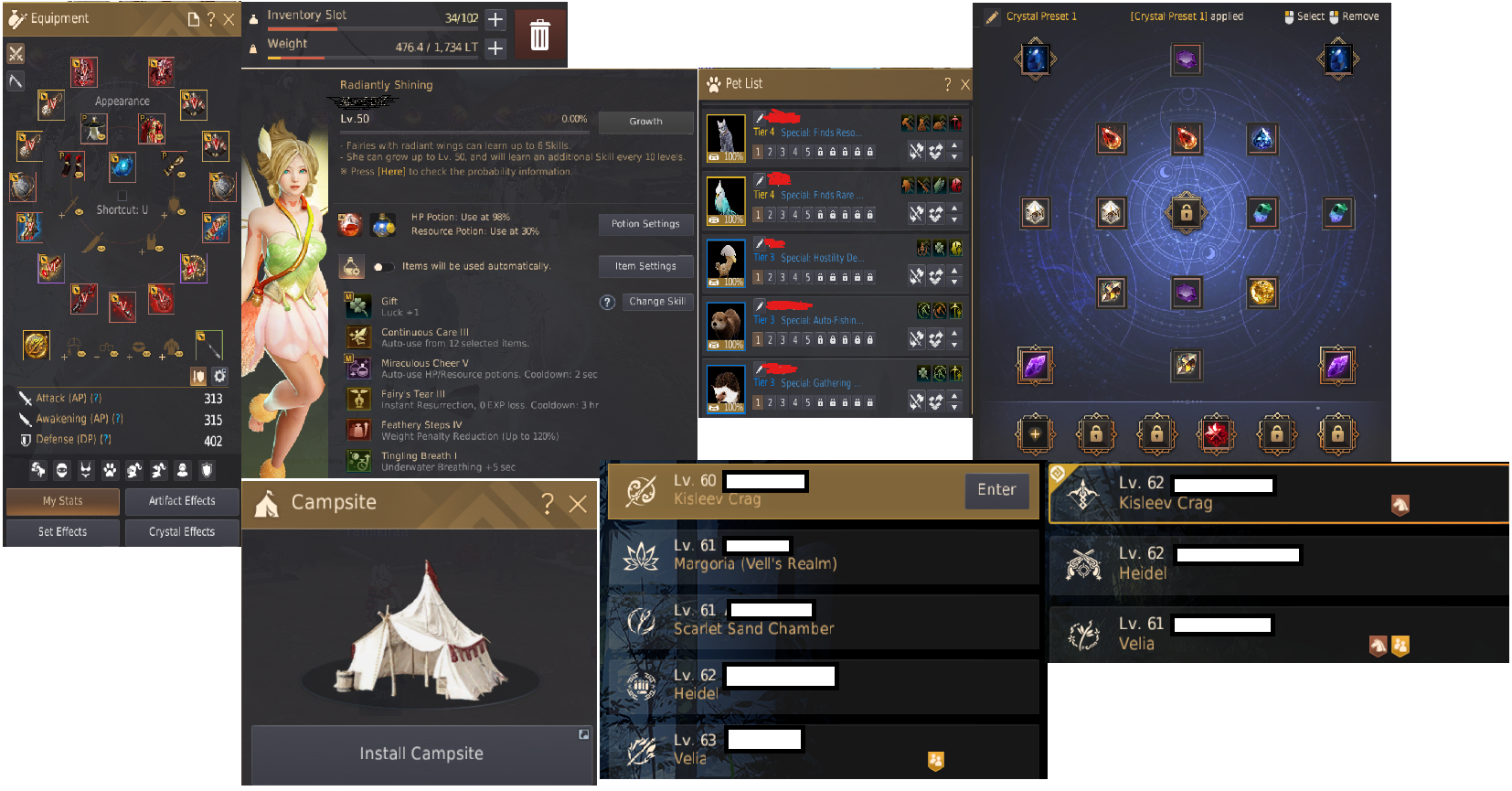Switch to the Crystal Effects tab
The image size is (1512, 791).
click(x=182, y=532)
